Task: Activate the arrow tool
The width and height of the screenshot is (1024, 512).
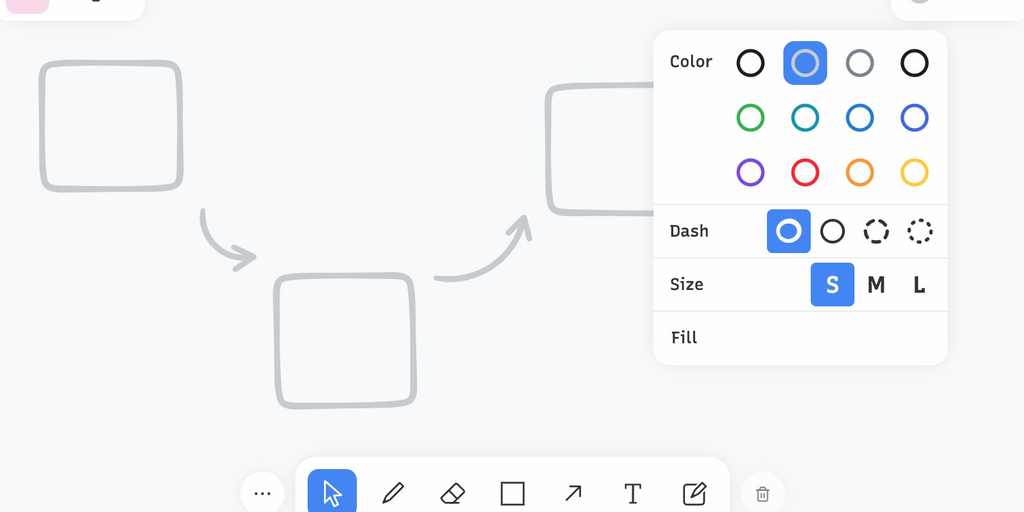Action: click(x=573, y=493)
